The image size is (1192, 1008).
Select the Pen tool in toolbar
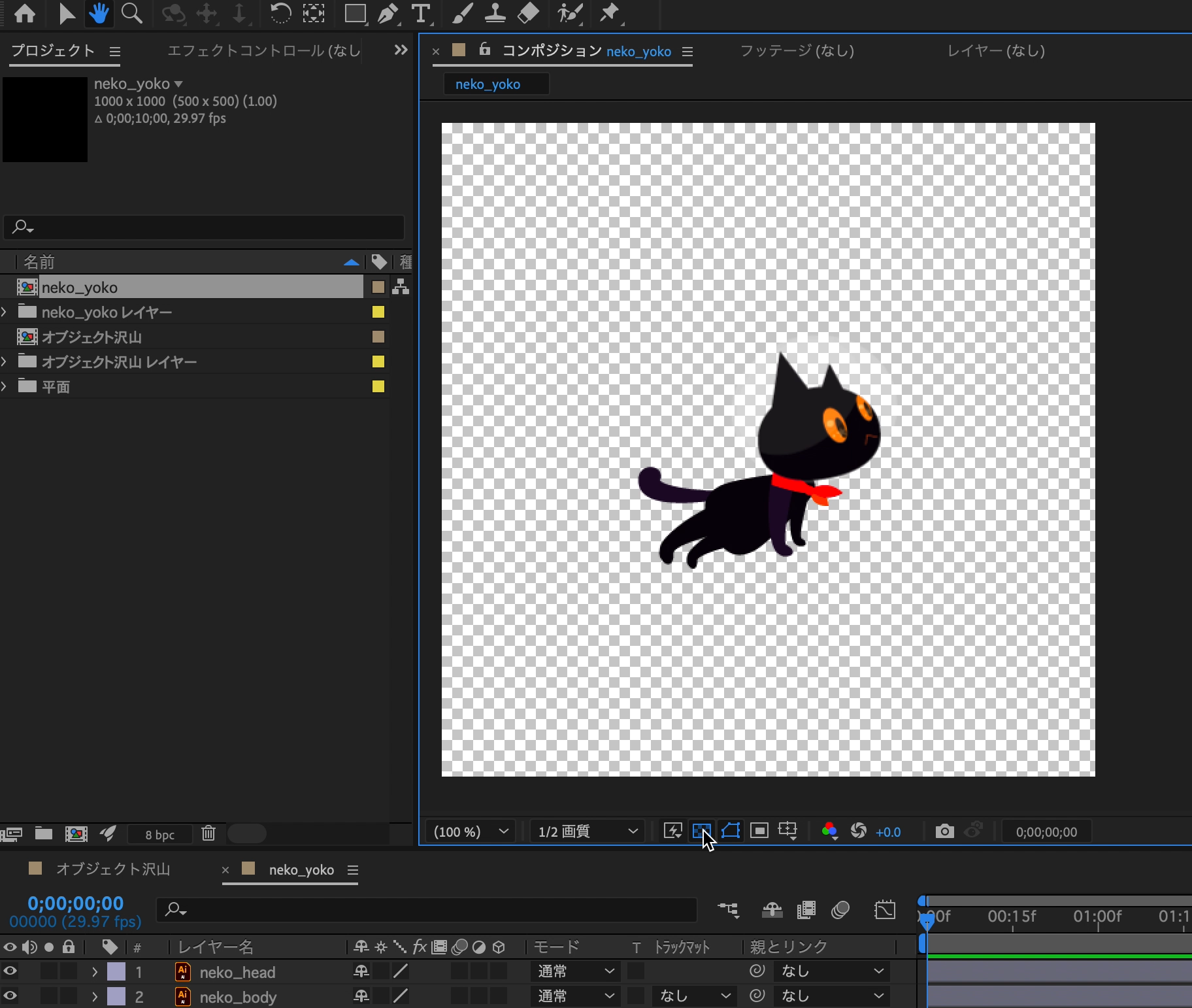tap(389, 14)
